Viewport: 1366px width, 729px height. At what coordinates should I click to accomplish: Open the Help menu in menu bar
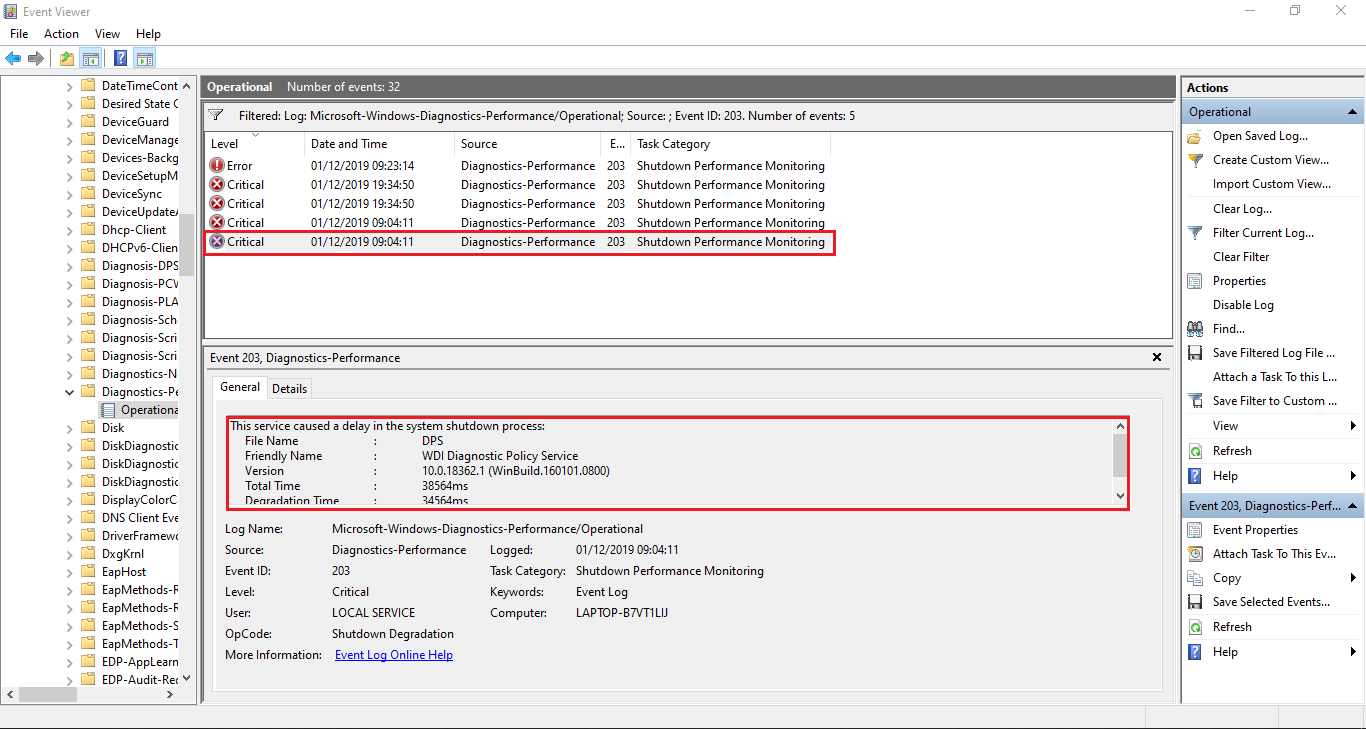(148, 34)
